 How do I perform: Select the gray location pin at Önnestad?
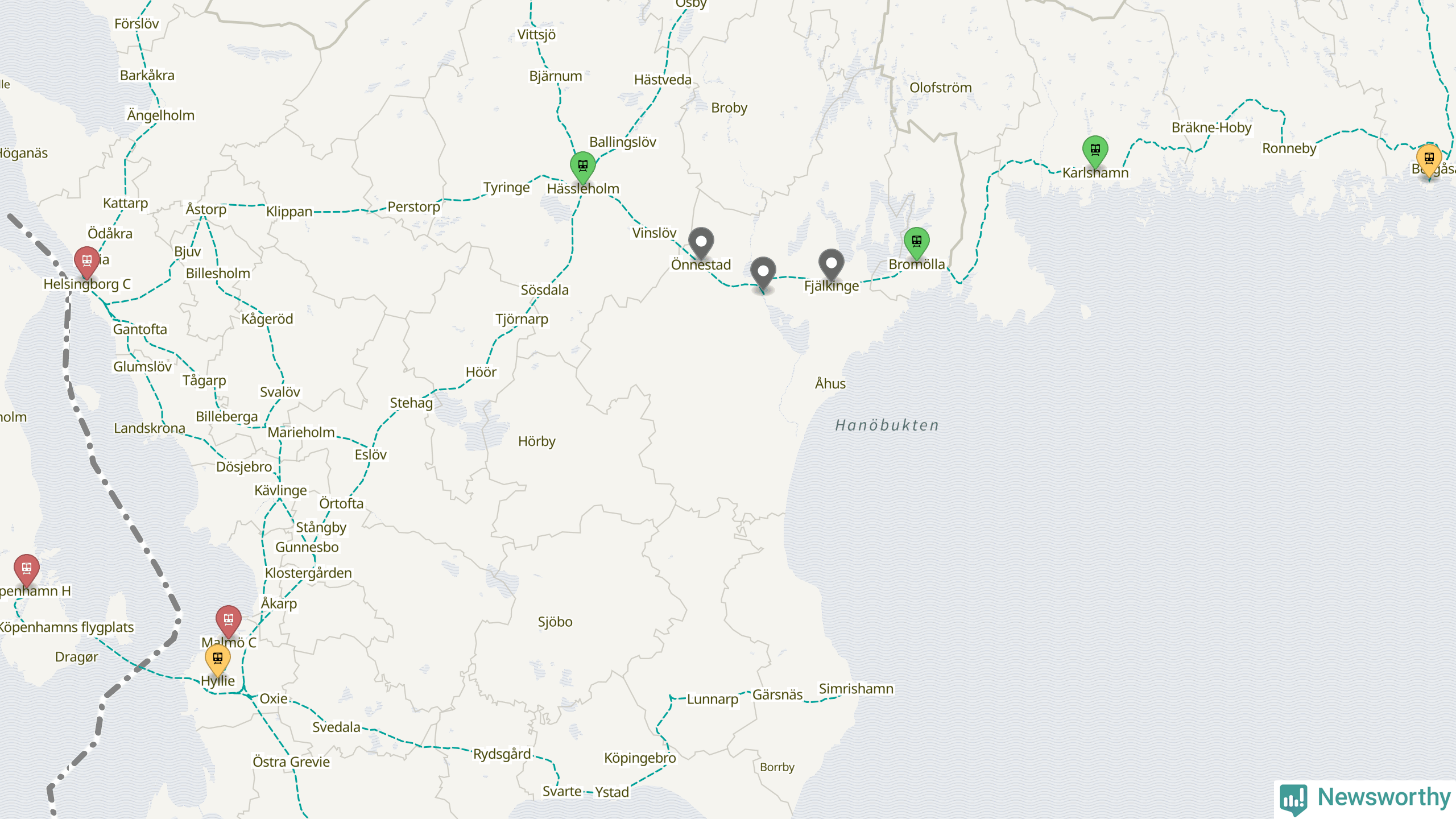(701, 243)
